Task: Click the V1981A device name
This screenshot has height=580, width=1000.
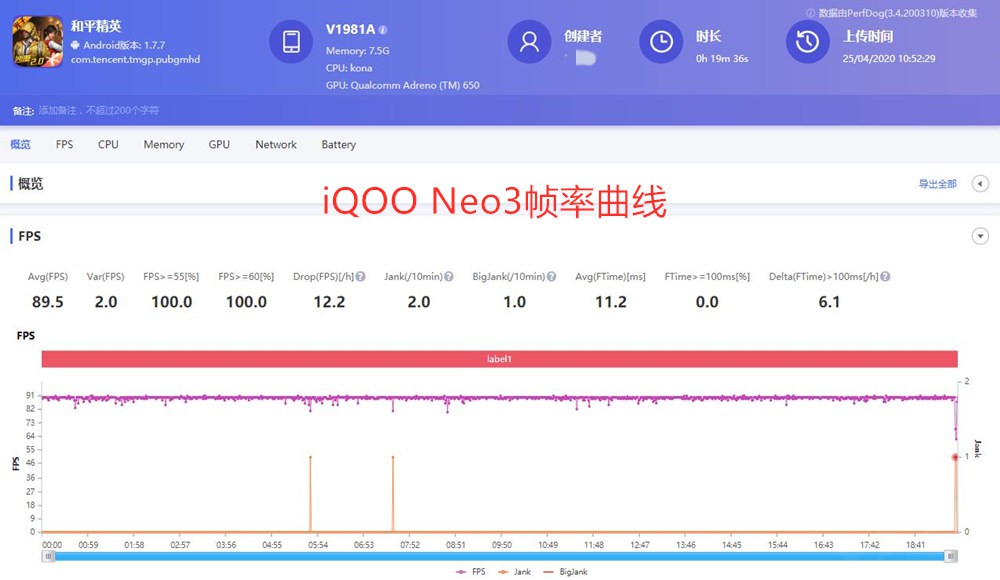Action: pyautogui.click(x=350, y=29)
